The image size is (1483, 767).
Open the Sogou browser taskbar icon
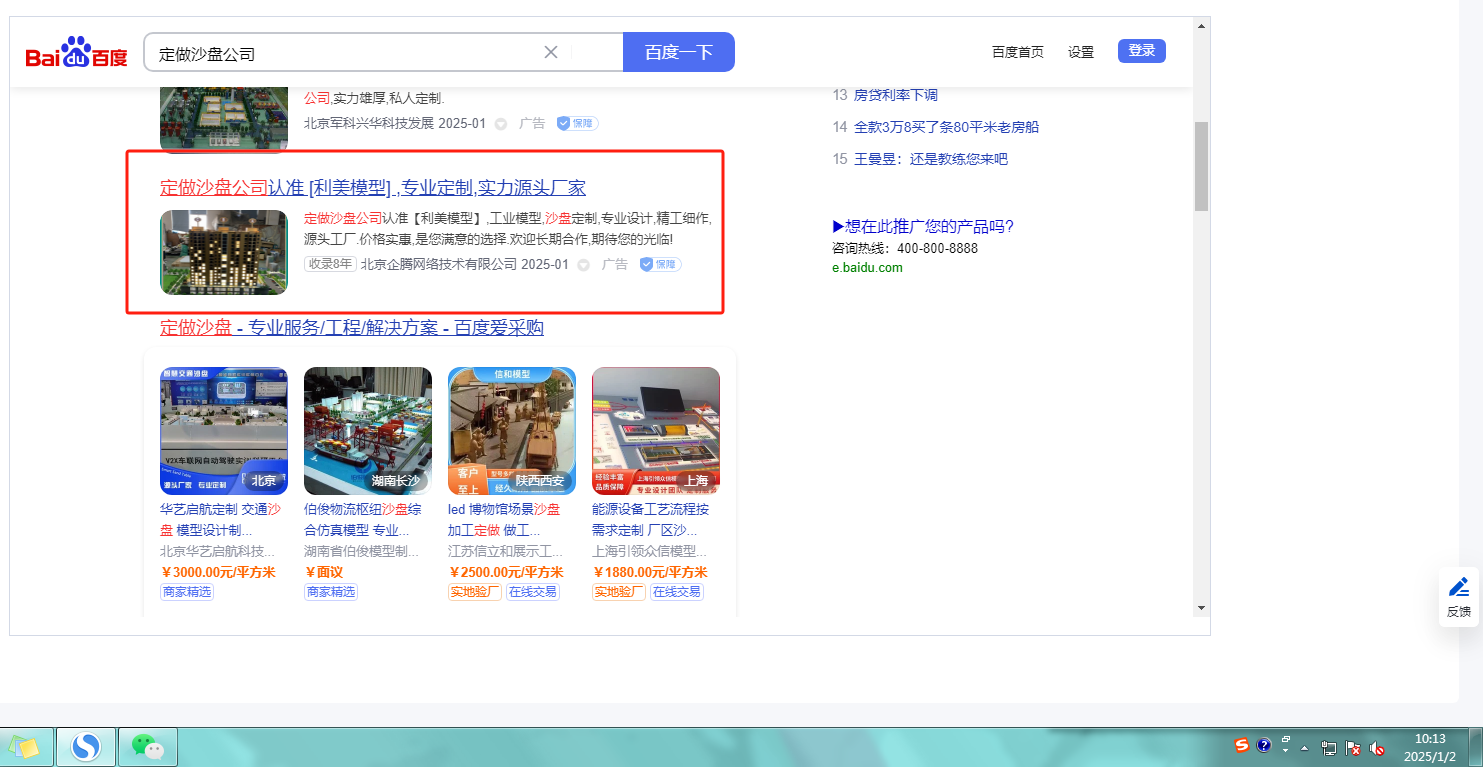[87, 747]
